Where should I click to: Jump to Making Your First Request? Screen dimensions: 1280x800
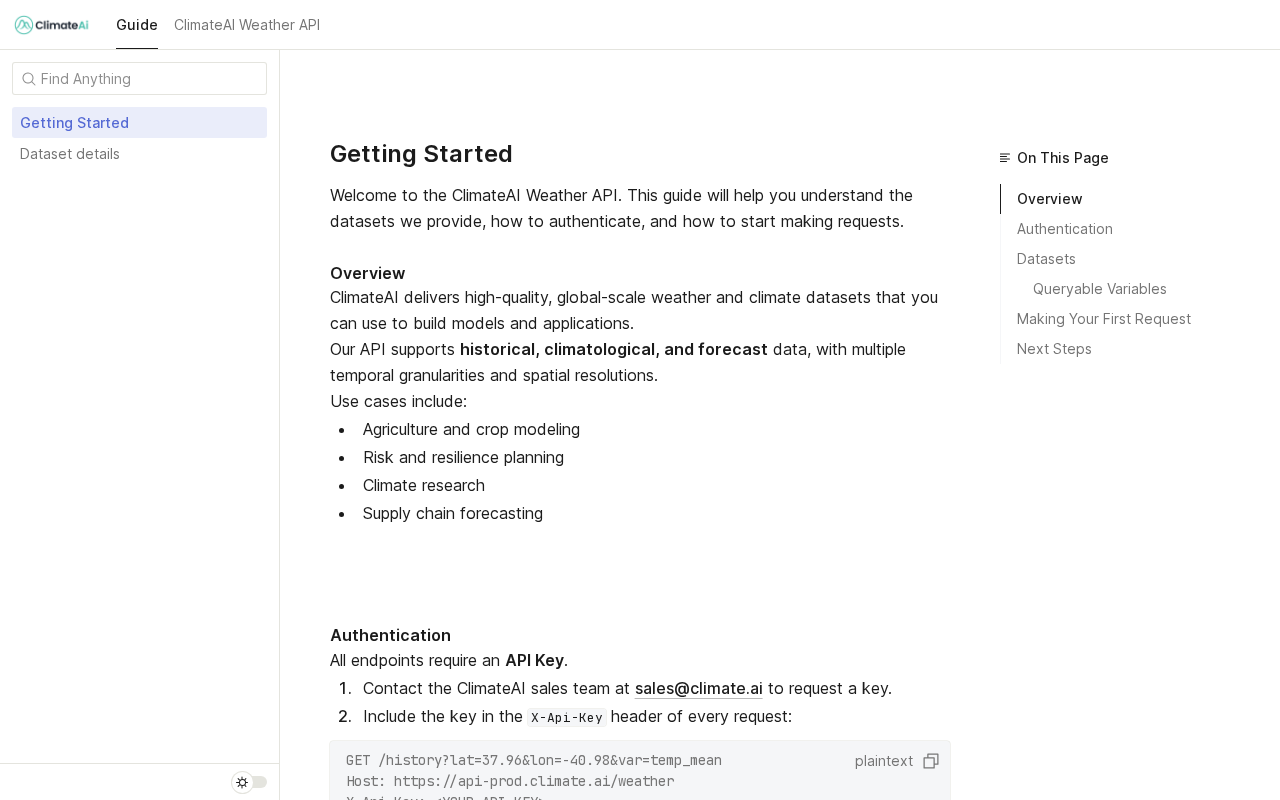(1104, 319)
